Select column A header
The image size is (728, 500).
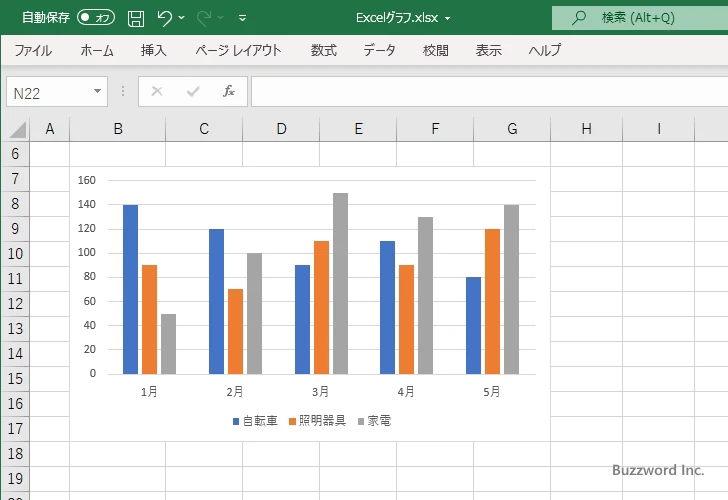(50, 129)
